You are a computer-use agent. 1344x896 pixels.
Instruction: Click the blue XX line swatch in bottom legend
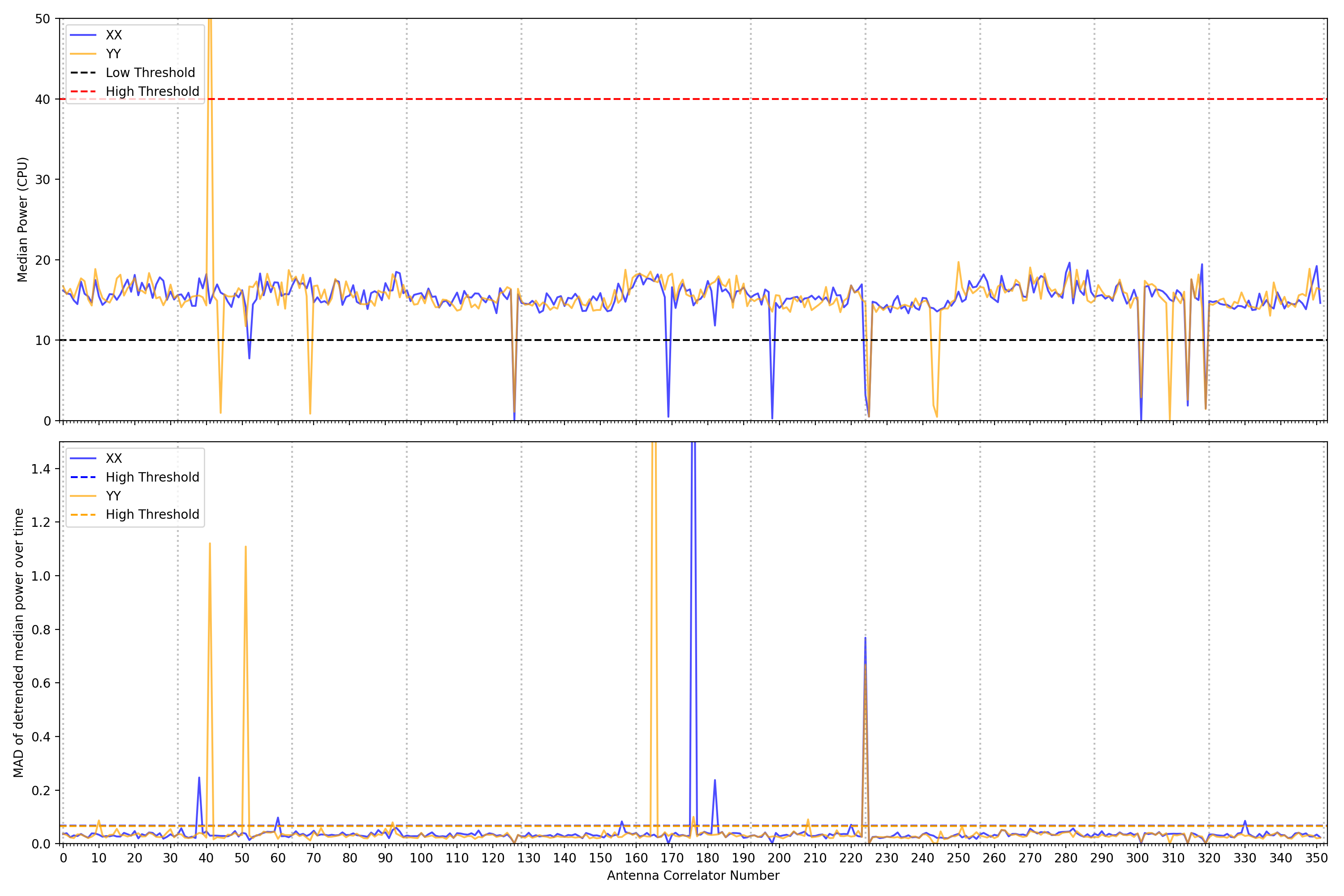pos(83,458)
